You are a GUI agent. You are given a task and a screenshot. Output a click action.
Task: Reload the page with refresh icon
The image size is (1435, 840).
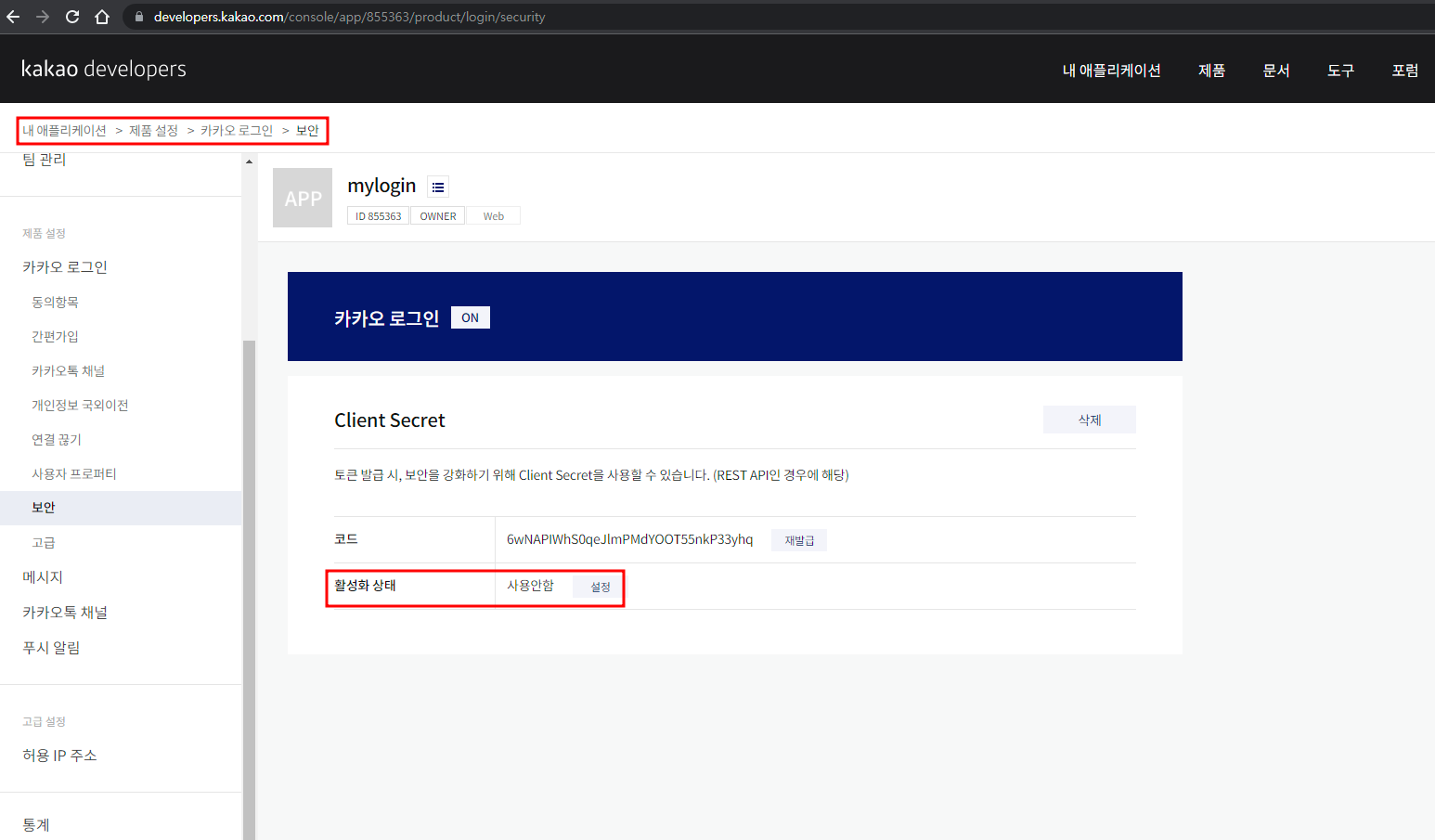[x=72, y=17]
